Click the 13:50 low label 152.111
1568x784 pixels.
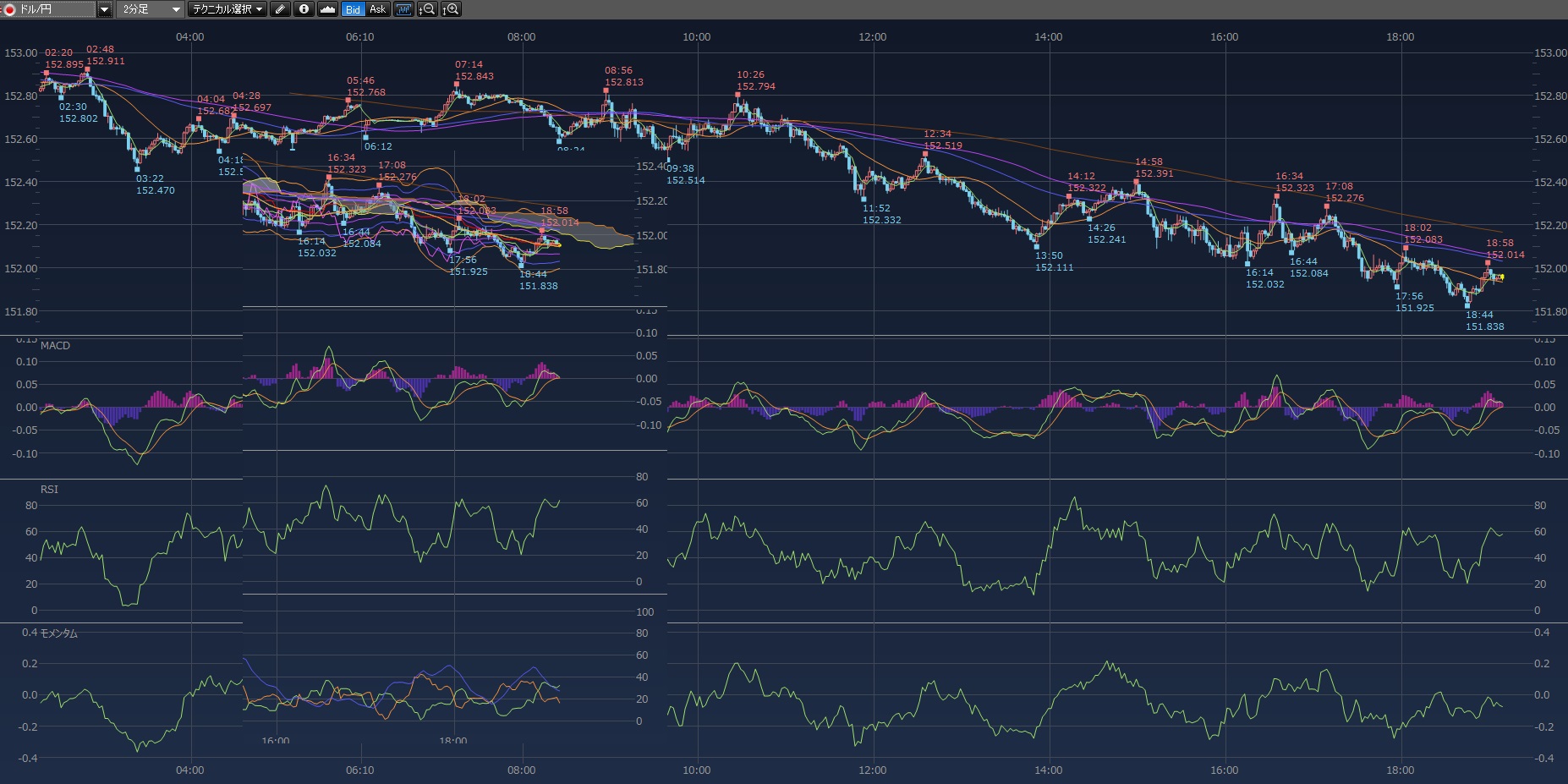[x=1054, y=267]
